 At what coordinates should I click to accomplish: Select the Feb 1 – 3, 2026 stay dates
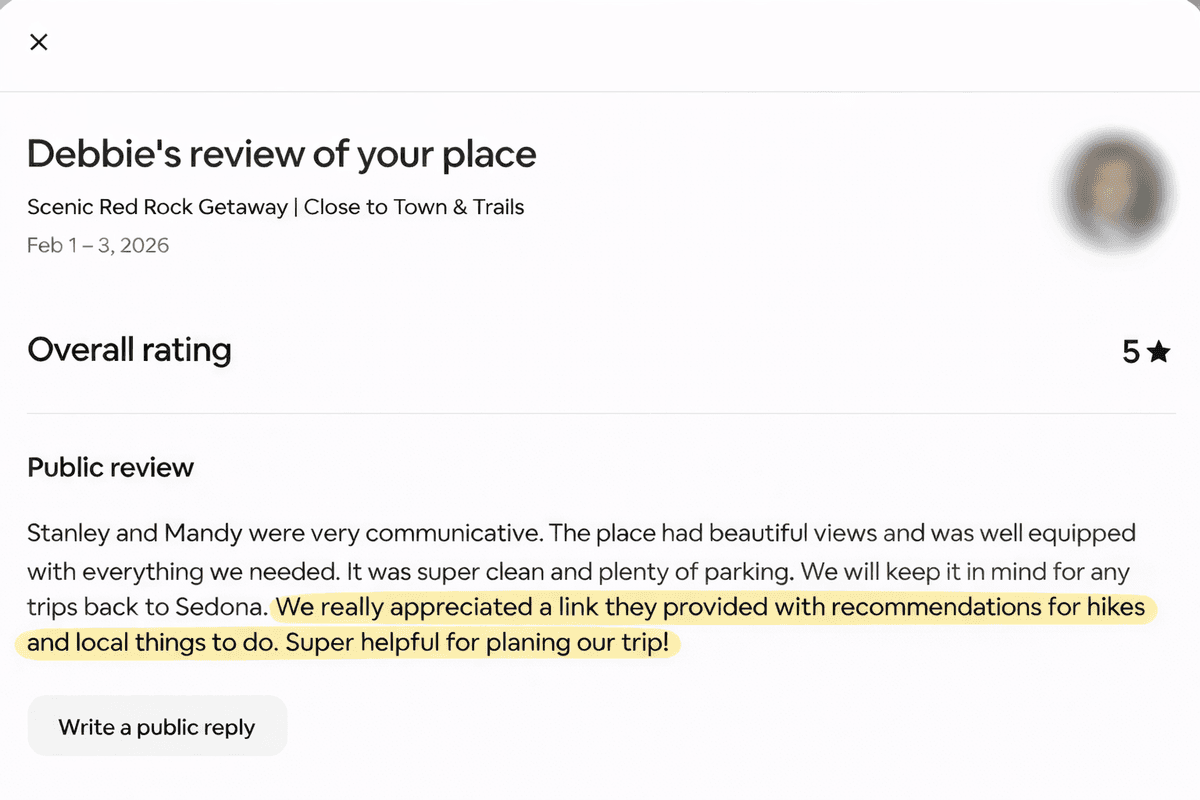click(97, 245)
